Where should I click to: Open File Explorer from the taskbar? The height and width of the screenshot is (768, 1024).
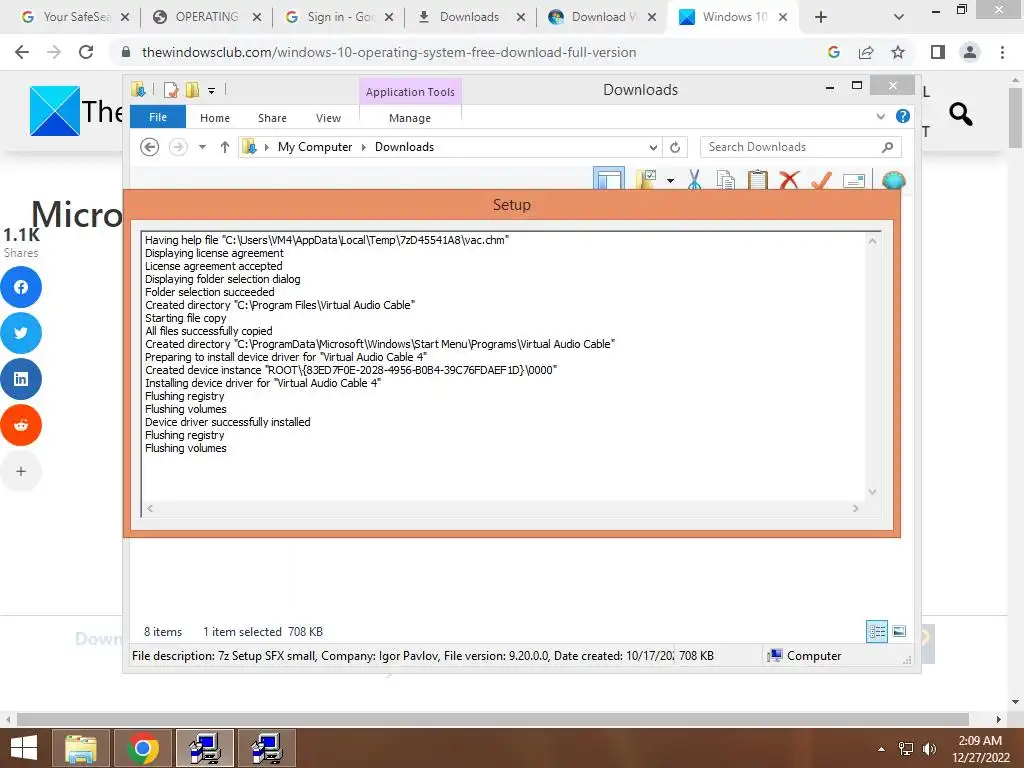(80, 748)
